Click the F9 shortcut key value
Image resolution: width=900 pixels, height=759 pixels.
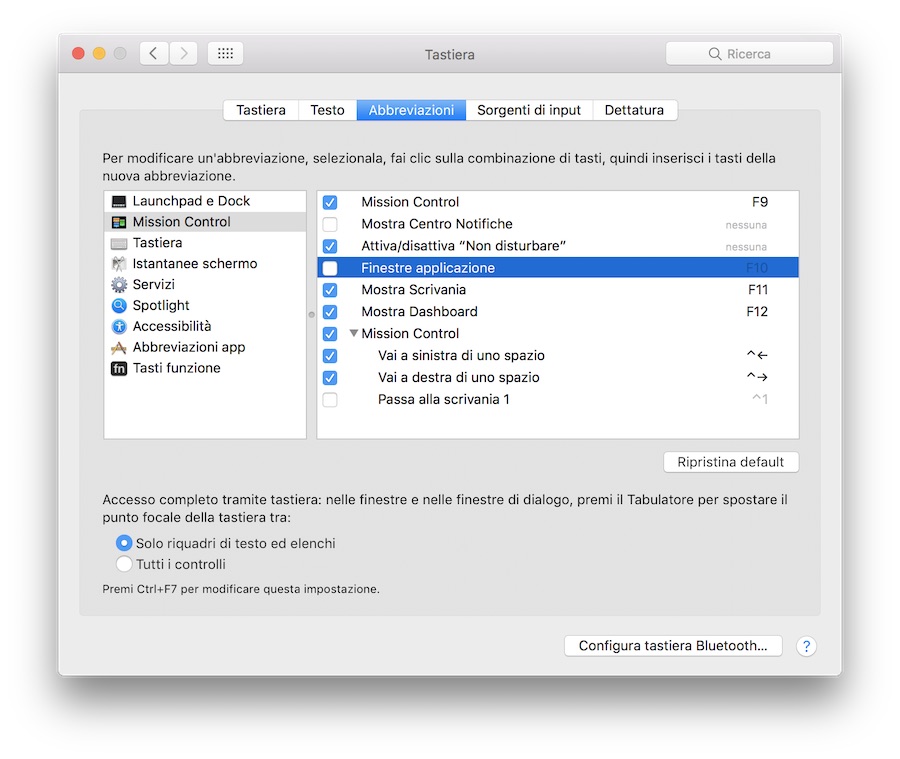point(759,202)
